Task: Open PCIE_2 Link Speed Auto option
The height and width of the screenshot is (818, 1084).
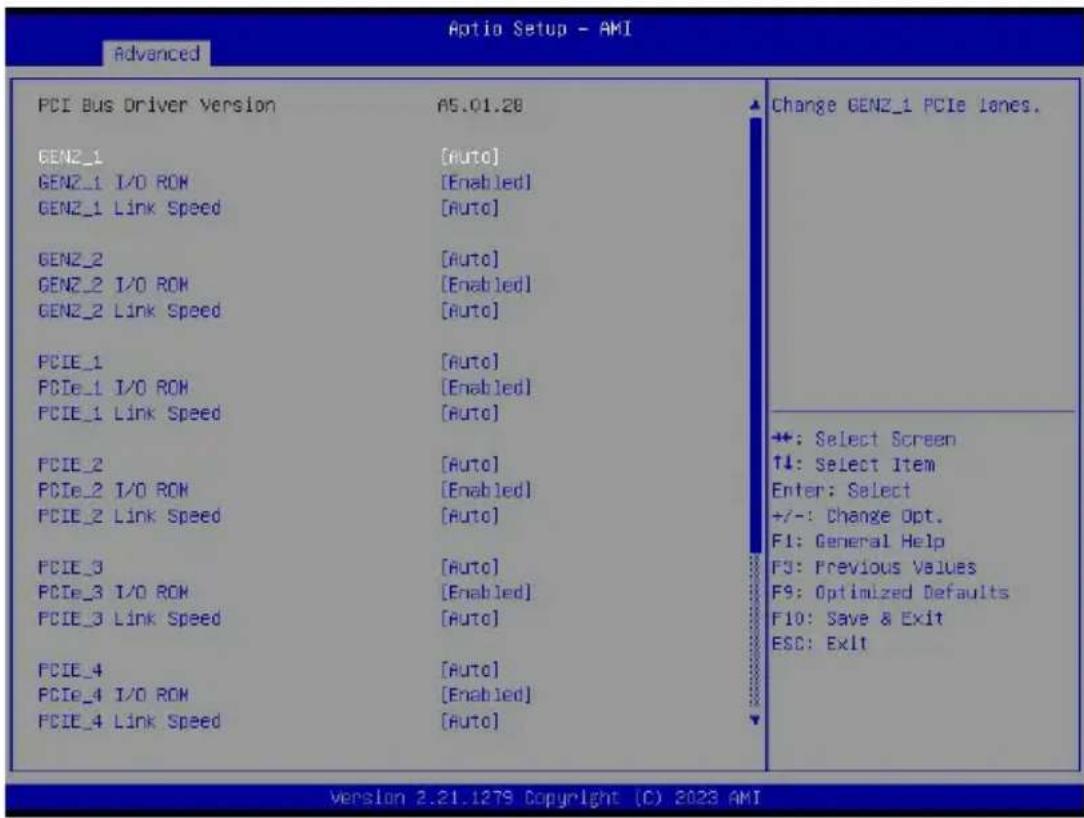Action: pos(469,516)
